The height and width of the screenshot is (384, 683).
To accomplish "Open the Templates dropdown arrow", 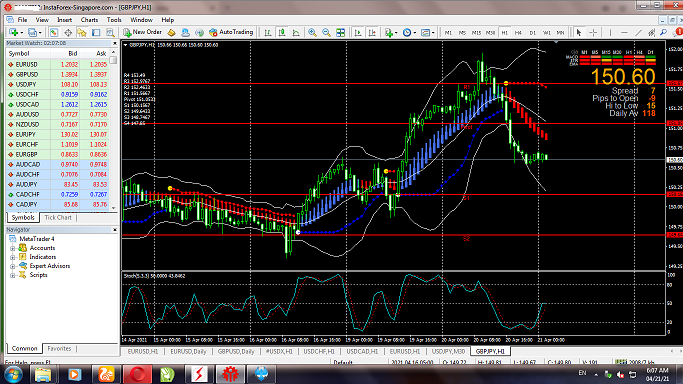I will click(x=433, y=33).
